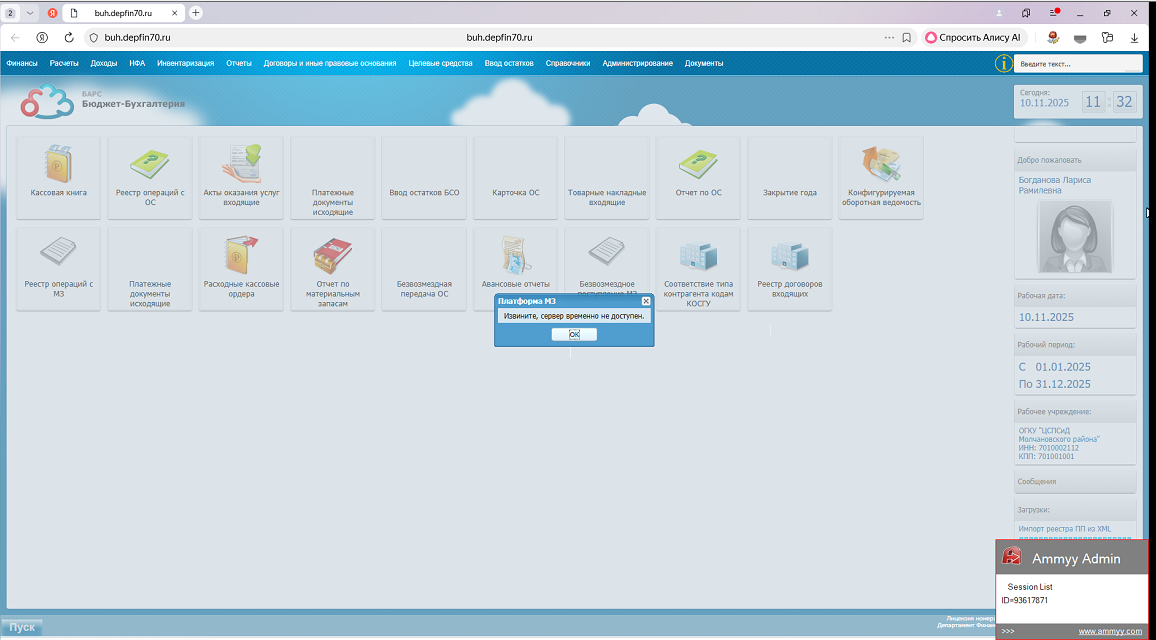Open the Кассовая книга tile
This screenshot has height=640, width=1156.
(x=58, y=178)
